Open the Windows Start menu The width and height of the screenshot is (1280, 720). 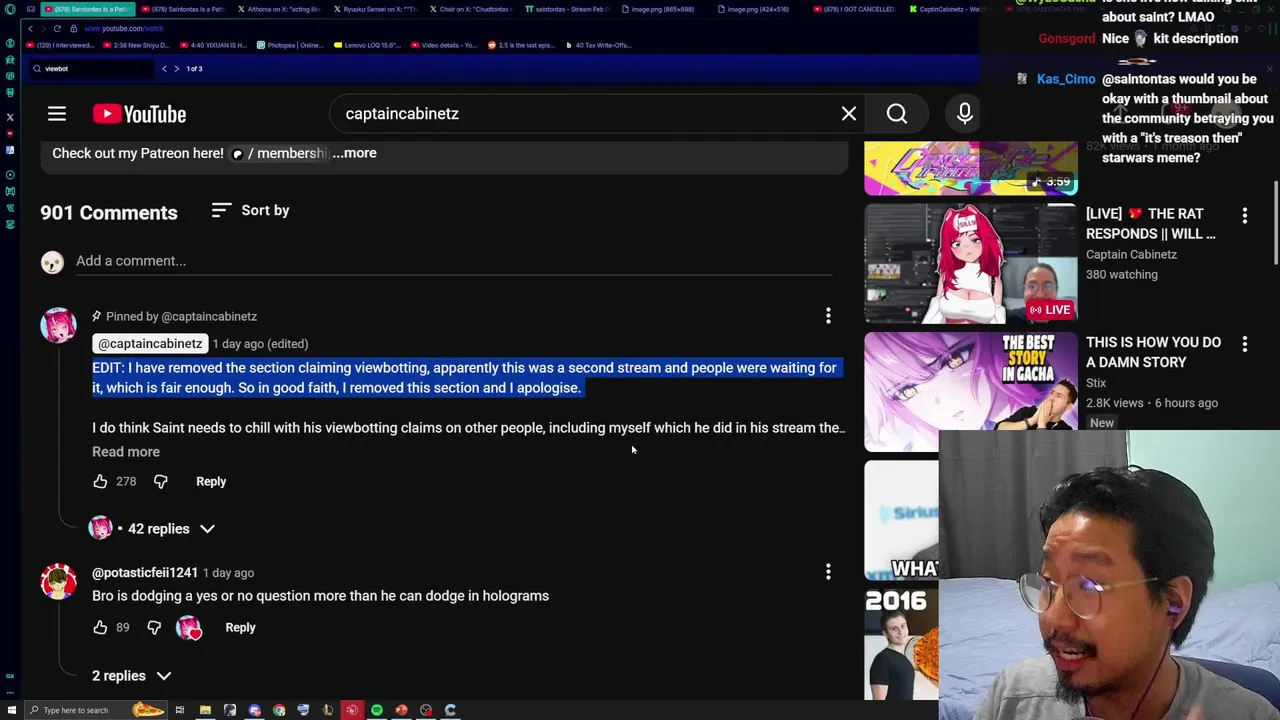[12, 710]
